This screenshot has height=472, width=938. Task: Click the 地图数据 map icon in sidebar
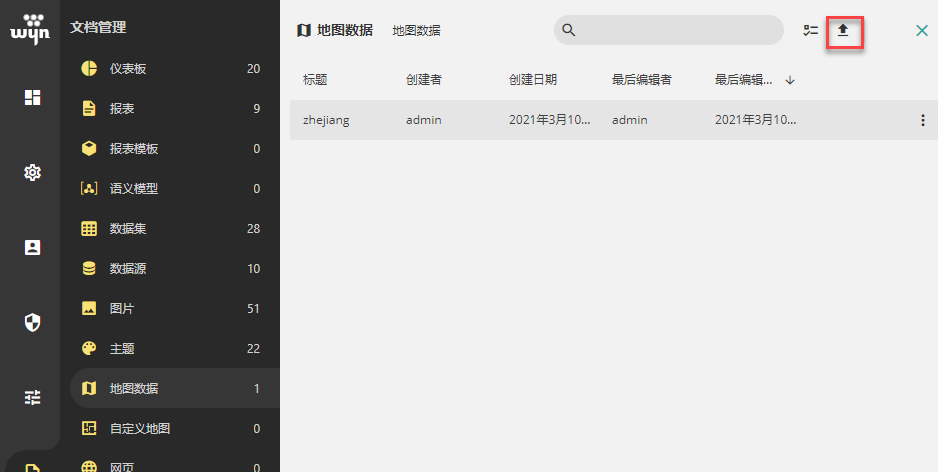(x=89, y=388)
